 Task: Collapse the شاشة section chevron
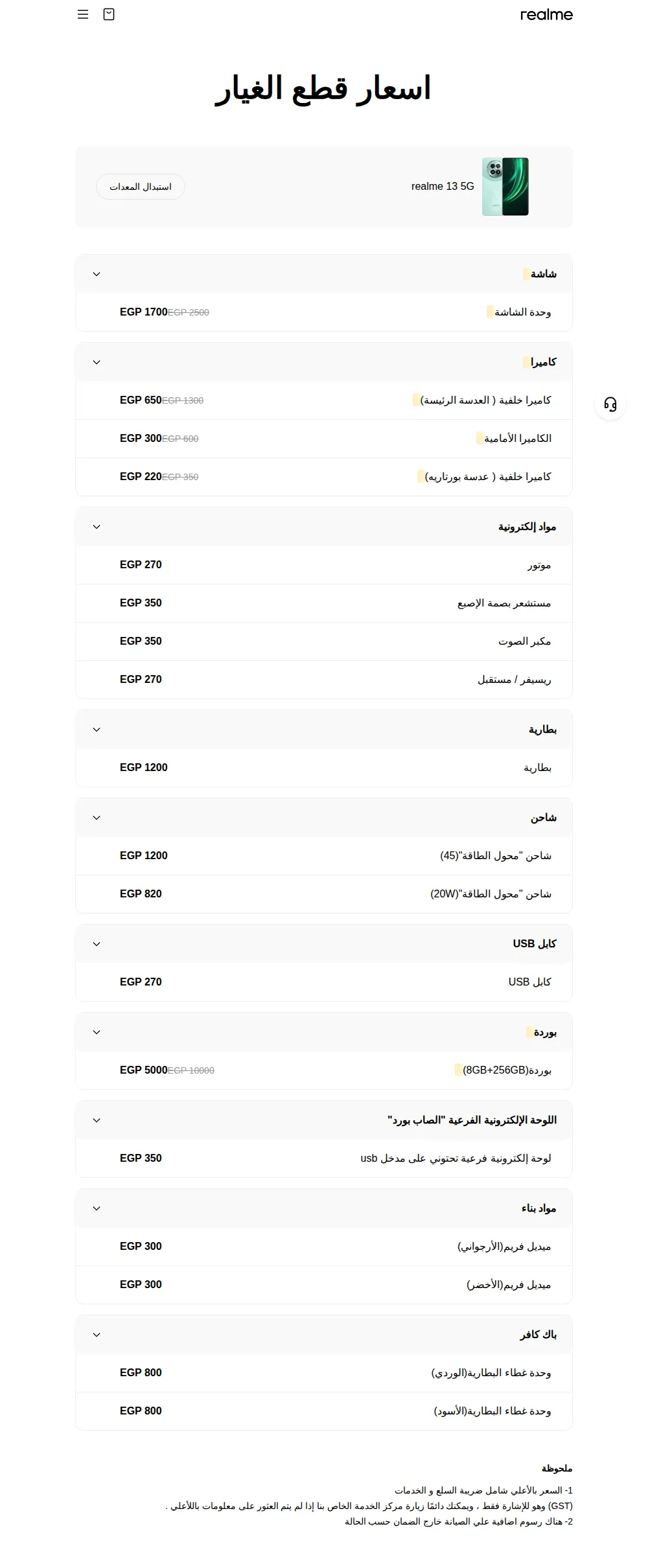[97, 274]
